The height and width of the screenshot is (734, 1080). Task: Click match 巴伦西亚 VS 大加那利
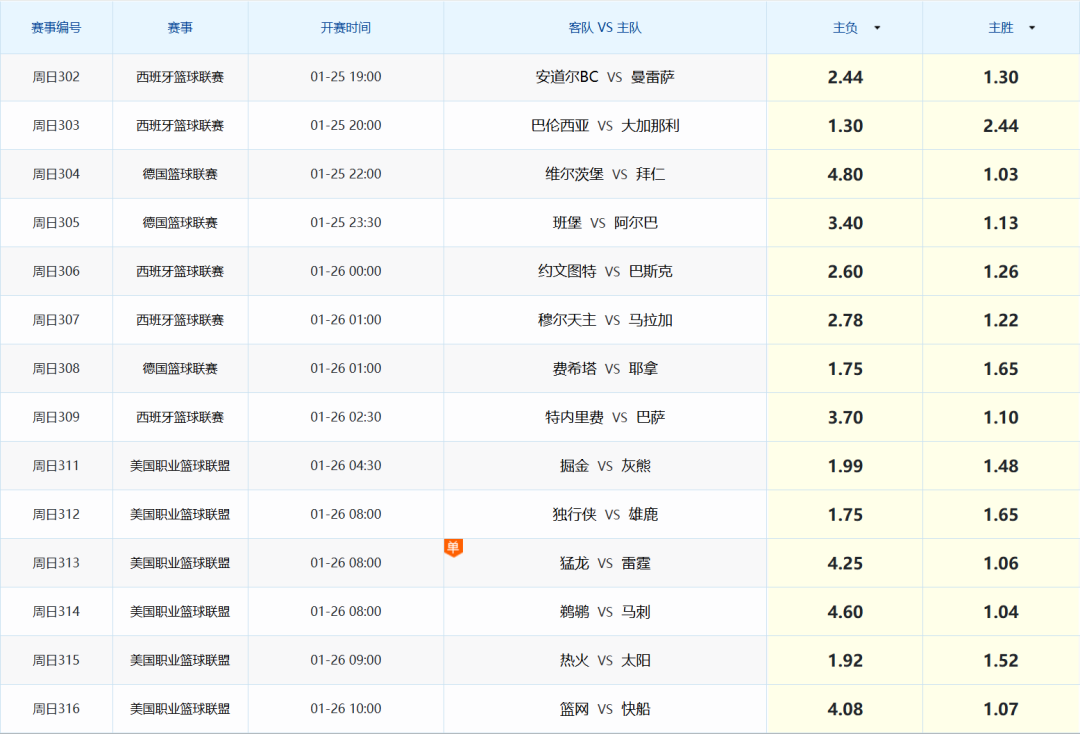coord(605,126)
